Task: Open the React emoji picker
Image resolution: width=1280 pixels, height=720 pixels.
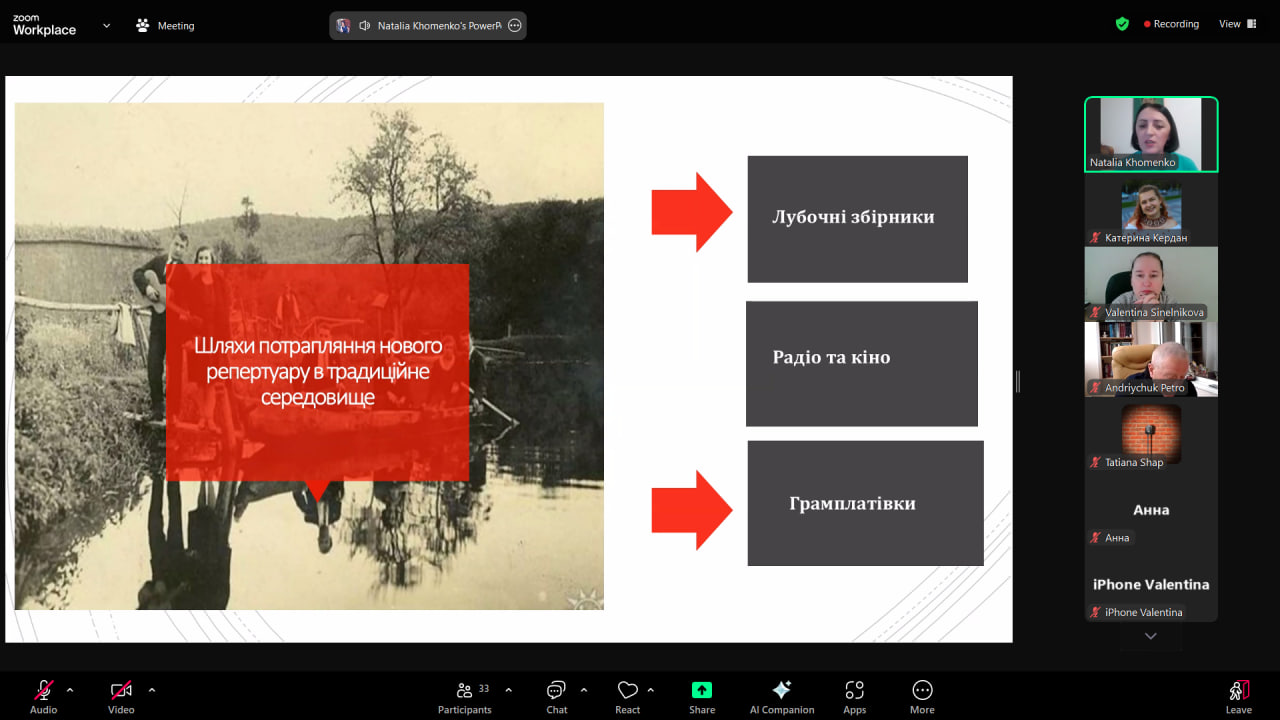Action: point(628,697)
